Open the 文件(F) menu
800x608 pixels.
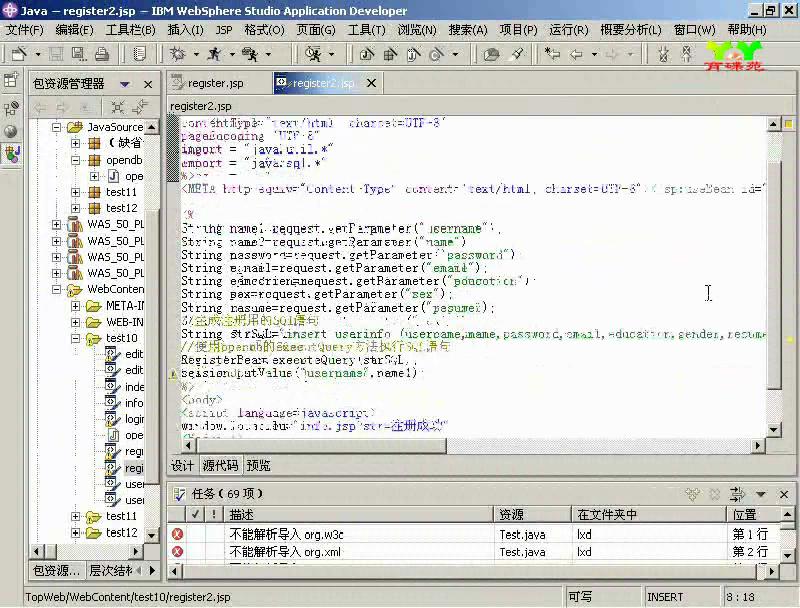point(24,30)
